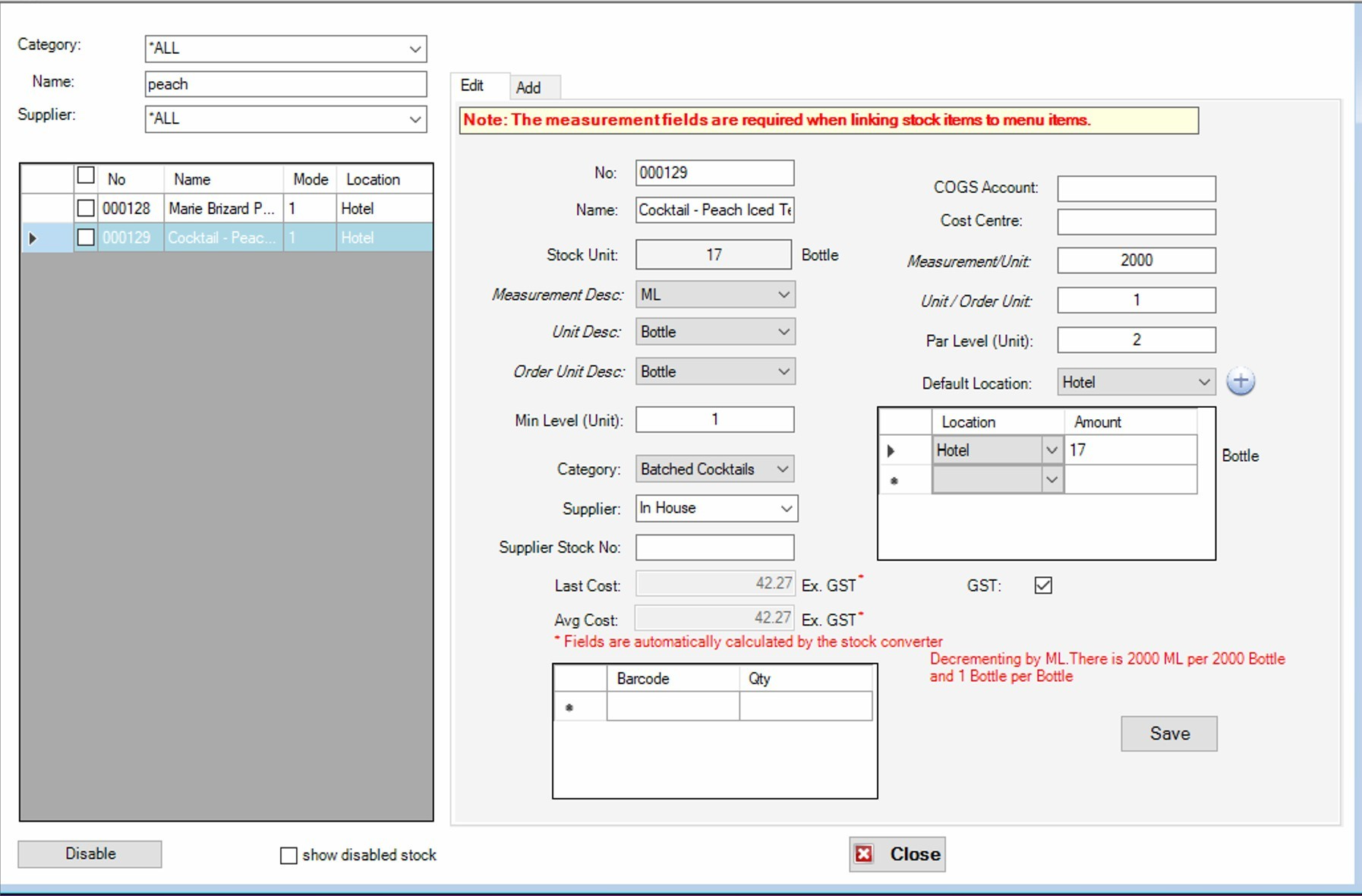This screenshot has width=1362, height=896.
Task: Click the Disable button
Action: [90, 854]
